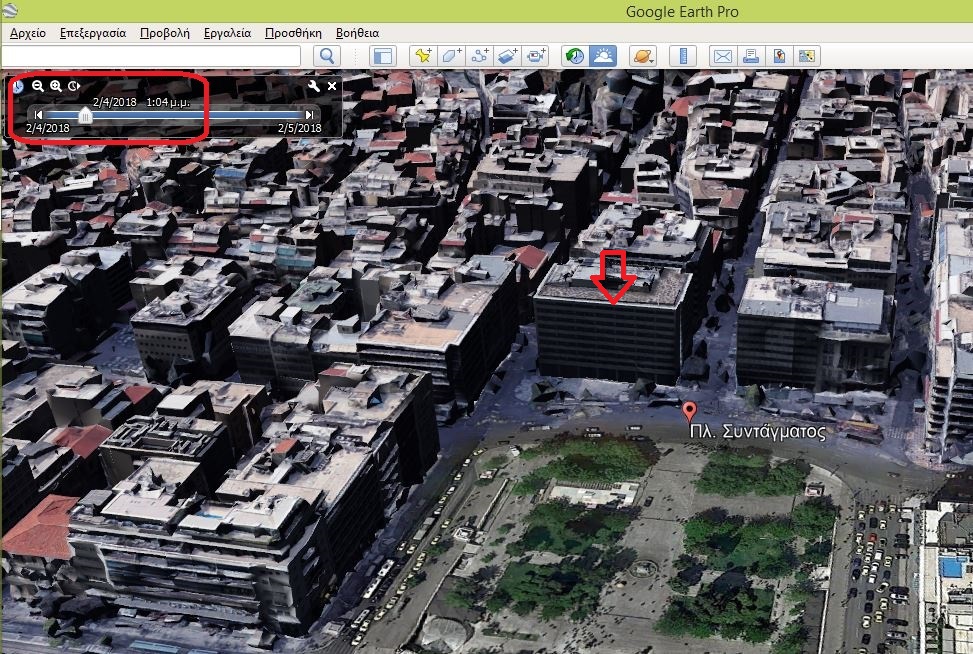Save image with toolbar icon
Image resolution: width=973 pixels, height=654 pixels.
779,56
